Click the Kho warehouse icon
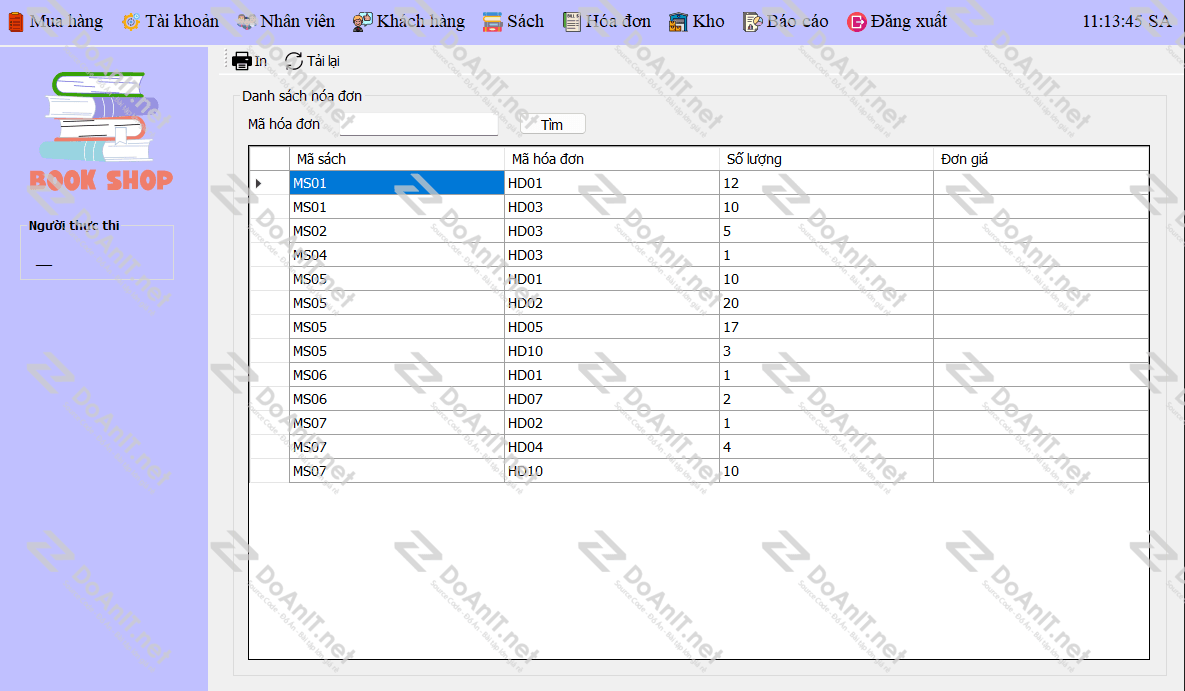Viewport: 1185px width, 691px height. [x=678, y=22]
